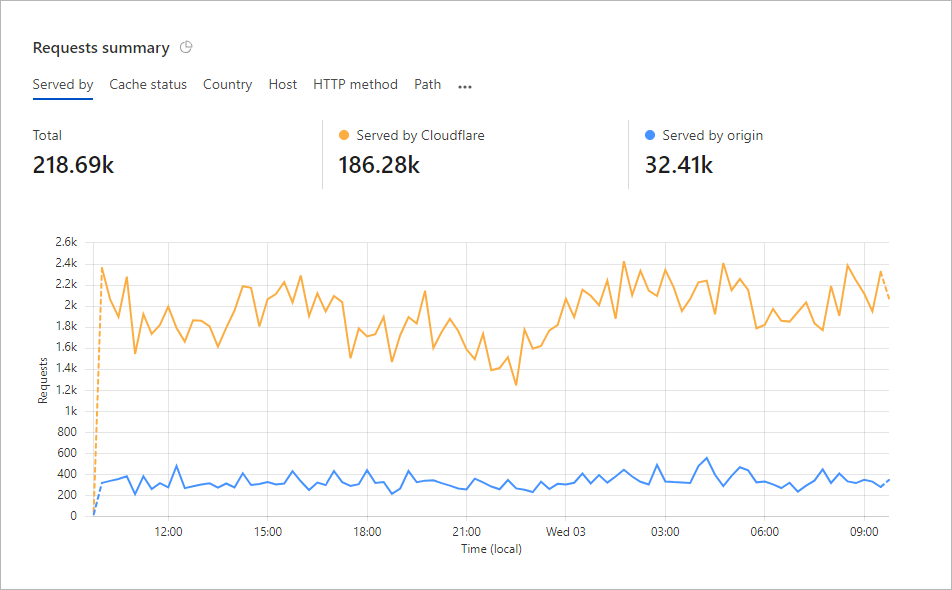Click the Served by origin legend label

[713, 135]
